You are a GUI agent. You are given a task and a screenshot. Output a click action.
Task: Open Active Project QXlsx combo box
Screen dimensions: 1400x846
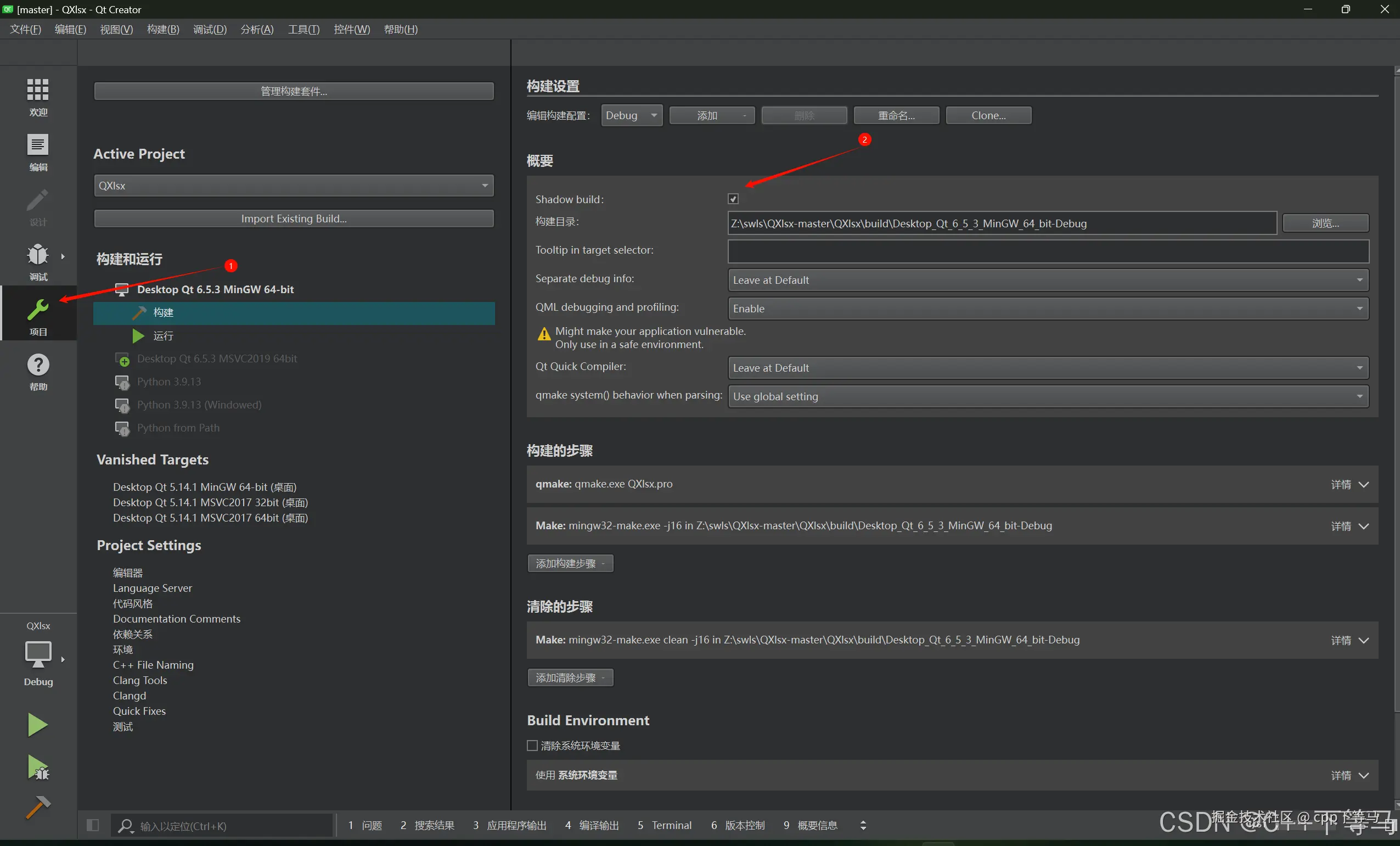(293, 186)
